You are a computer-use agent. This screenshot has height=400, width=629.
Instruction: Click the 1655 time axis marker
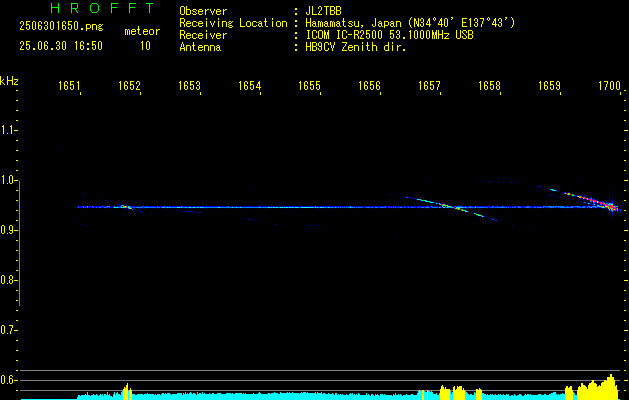pos(309,85)
